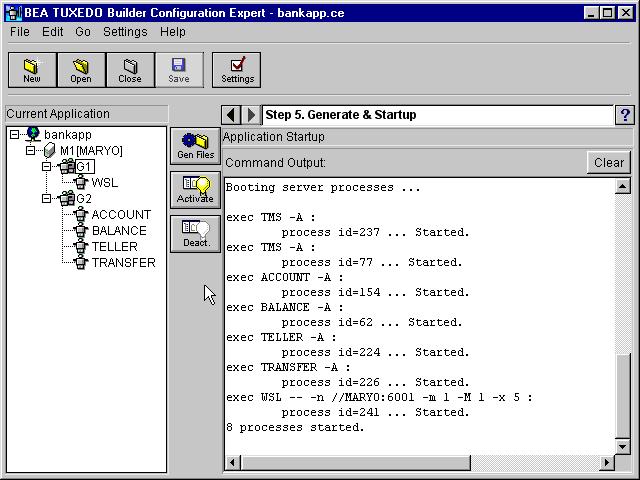Click the TRANSFER server icon
The height and width of the screenshot is (480, 640).
81,262
